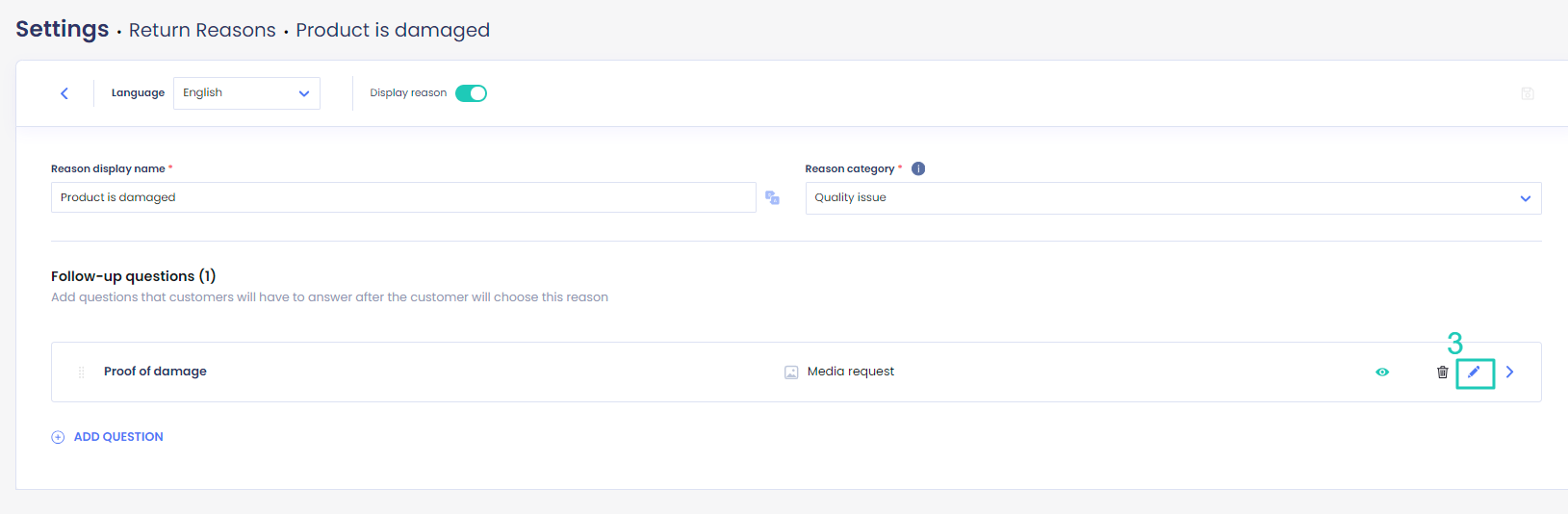This screenshot has width=1568, height=514.
Task: Open the Reason category dropdown
Action: pyautogui.click(x=1173, y=197)
